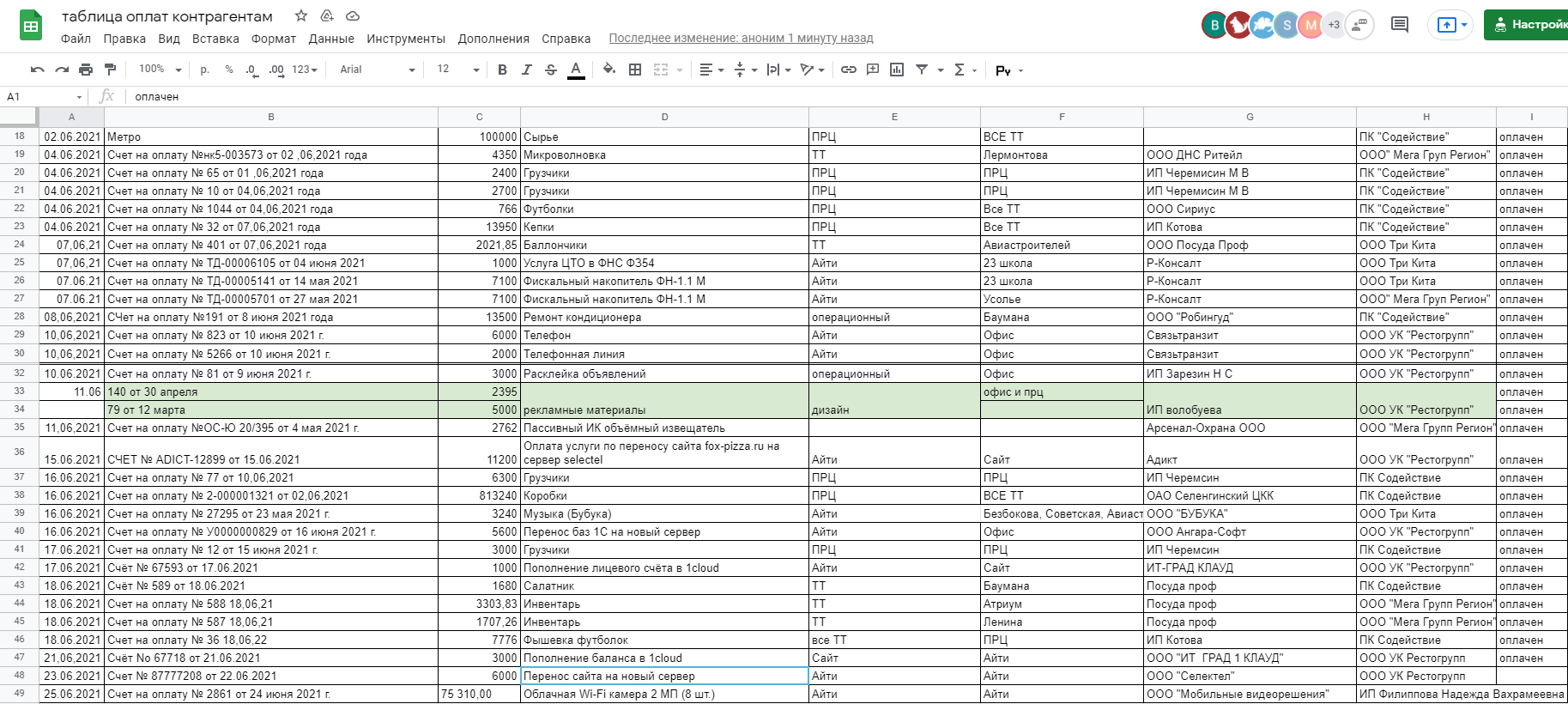Toggle strikethrough formatting
1568x704 pixels.
point(551,70)
